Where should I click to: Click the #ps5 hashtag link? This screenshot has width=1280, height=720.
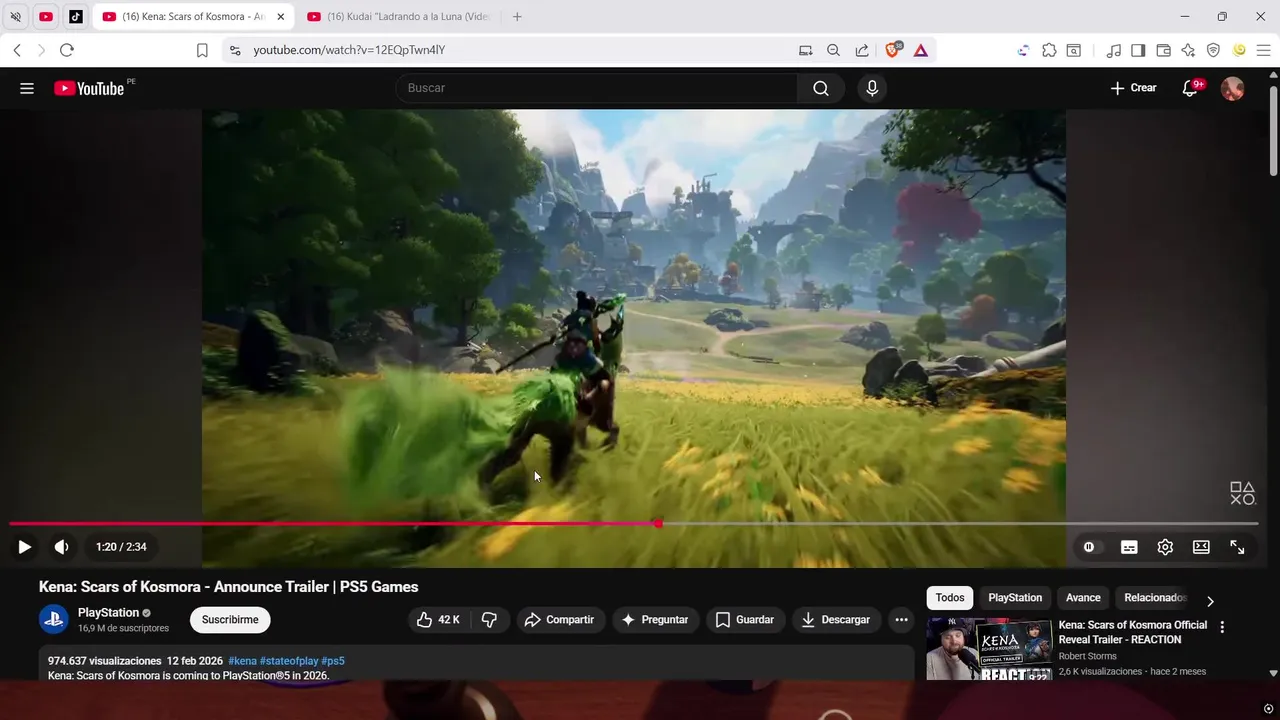click(x=333, y=661)
